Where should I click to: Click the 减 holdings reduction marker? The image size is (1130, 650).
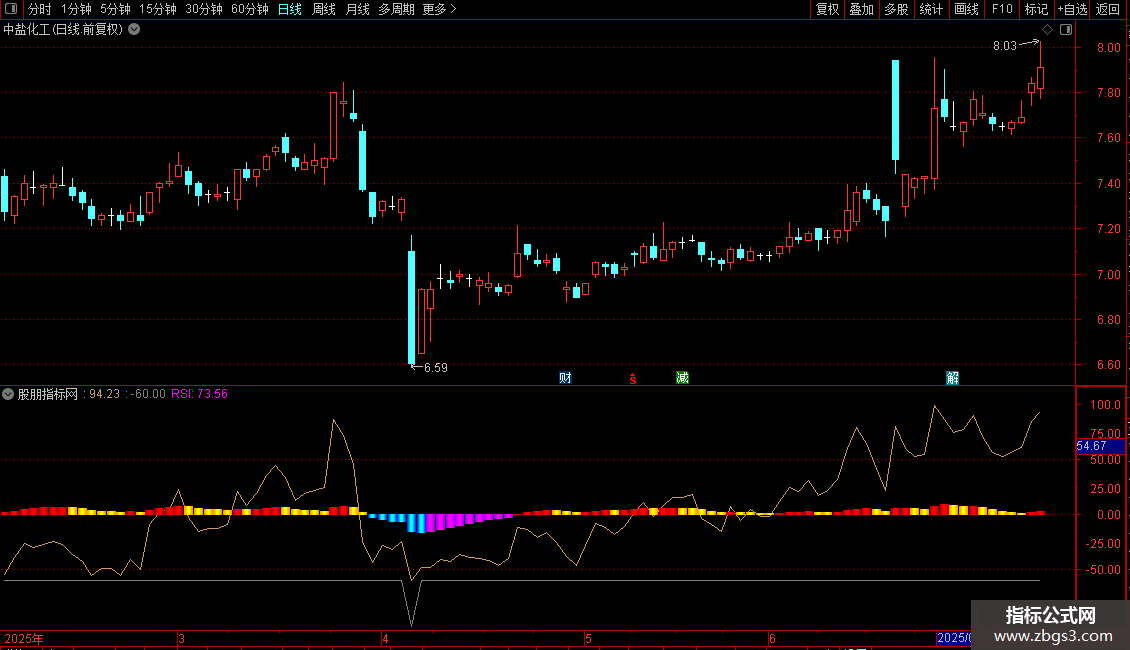tap(682, 378)
